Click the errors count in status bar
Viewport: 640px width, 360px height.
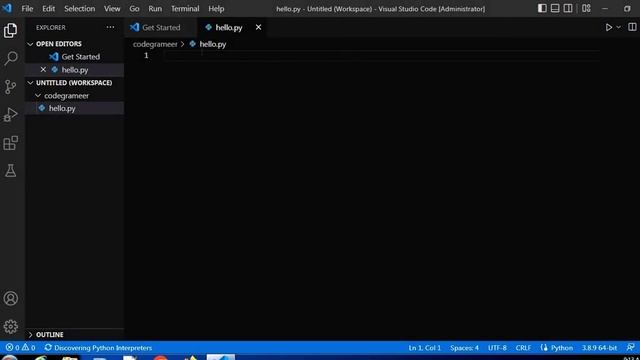pos(12,348)
